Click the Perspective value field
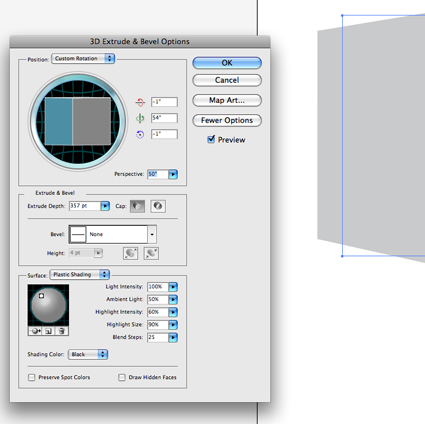 point(158,174)
